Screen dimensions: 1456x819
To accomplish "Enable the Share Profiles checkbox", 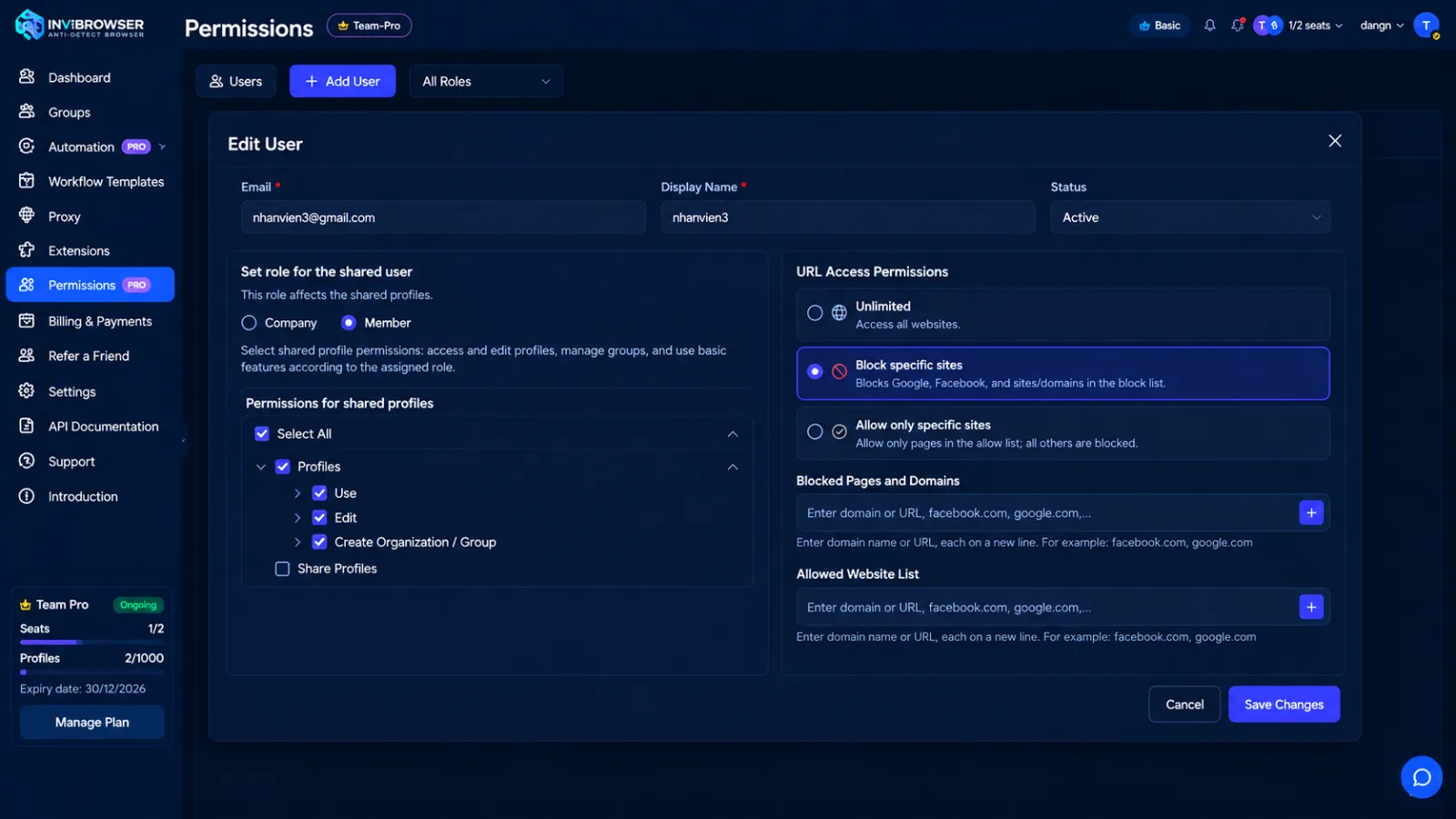I will pos(283,569).
